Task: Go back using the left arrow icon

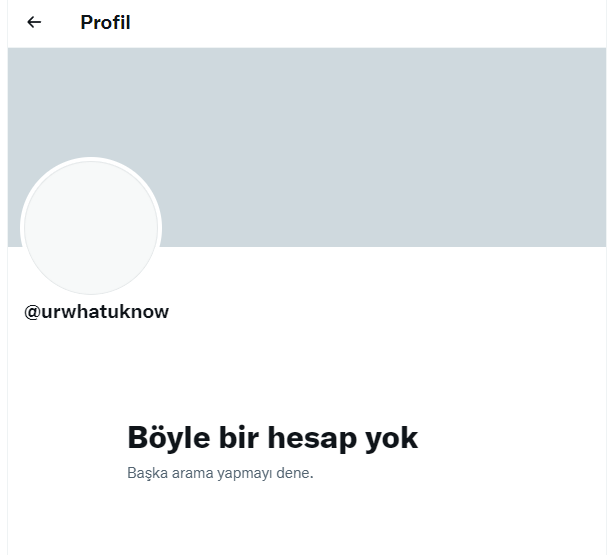Action: point(34,22)
